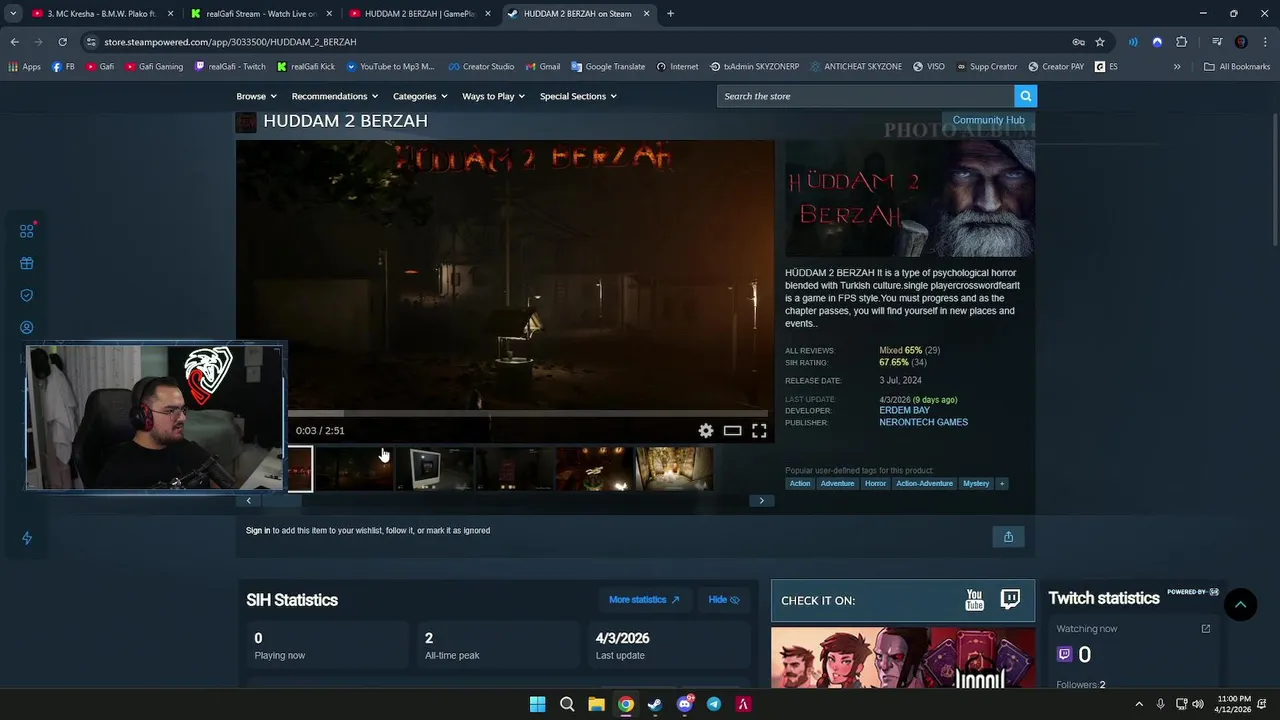The height and width of the screenshot is (720, 1280).
Task: Open the Community Hub button
Action: pos(988,120)
